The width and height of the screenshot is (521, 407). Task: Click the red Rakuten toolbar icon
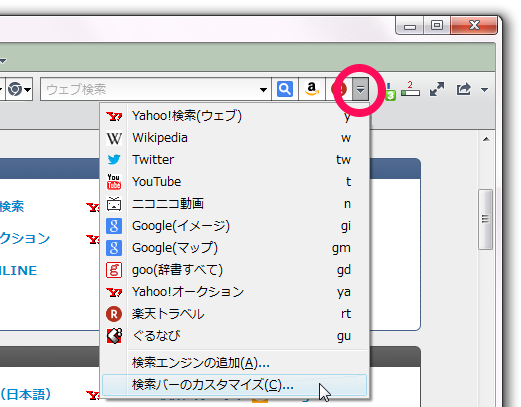339,89
